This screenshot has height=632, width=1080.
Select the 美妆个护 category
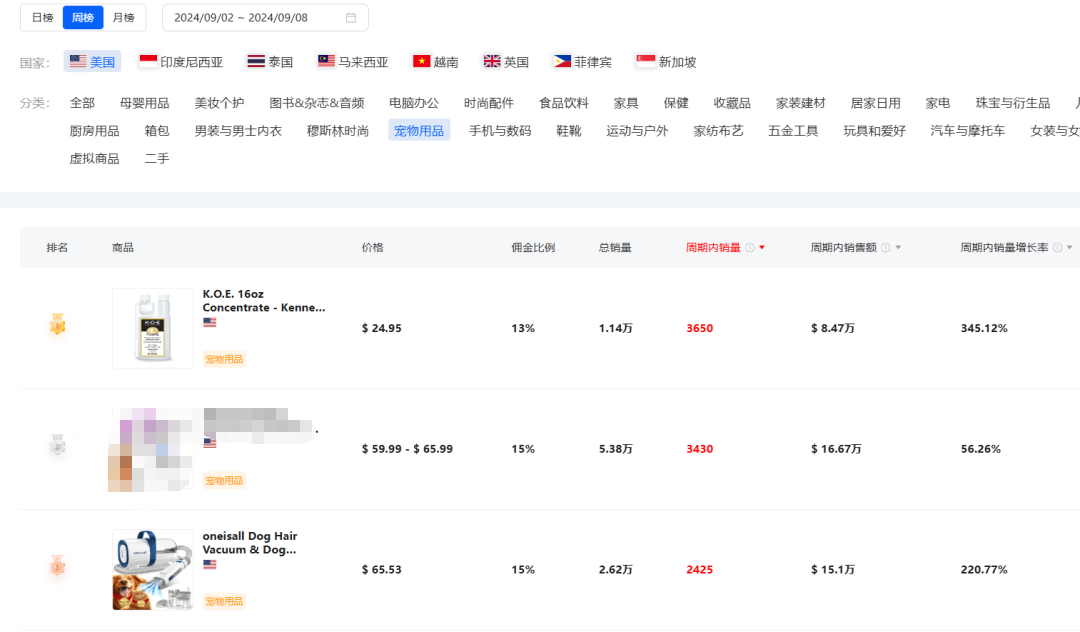[219, 103]
